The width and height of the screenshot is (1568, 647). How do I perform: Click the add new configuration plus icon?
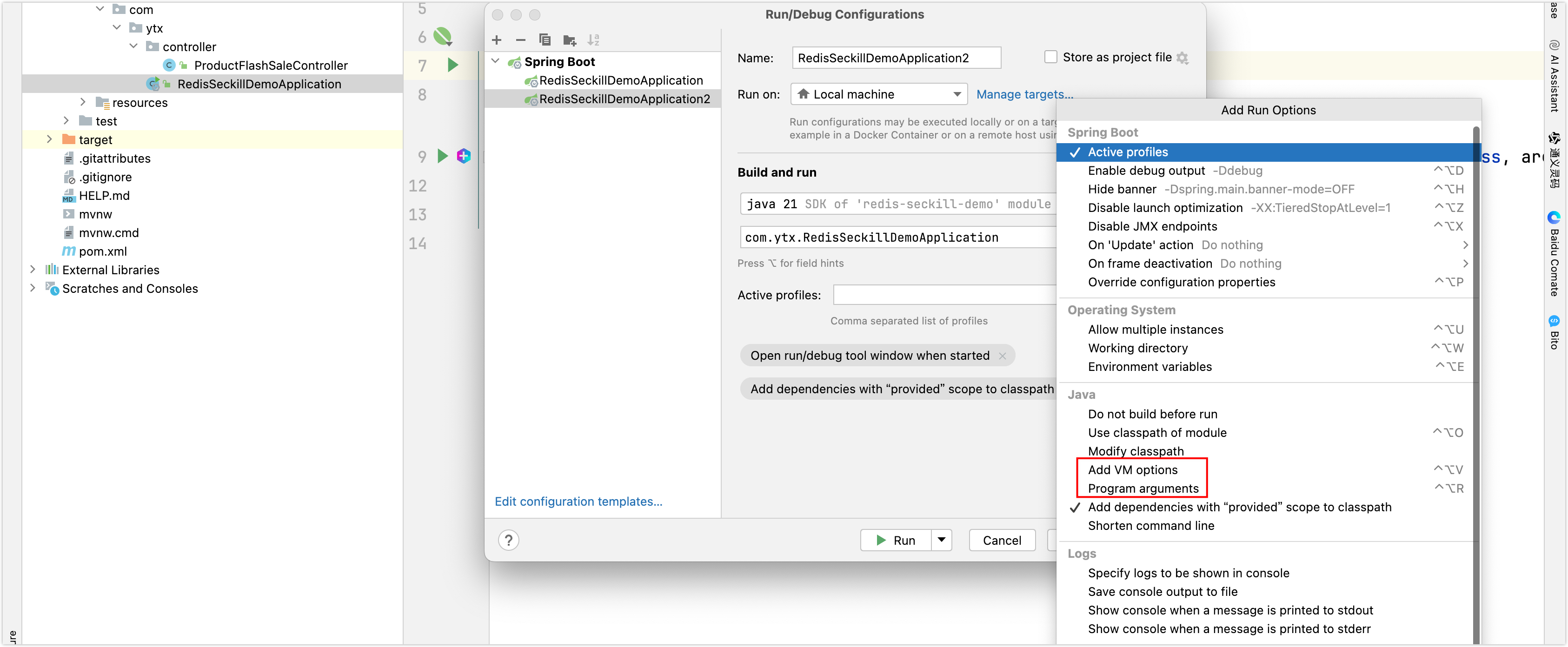(x=497, y=40)
